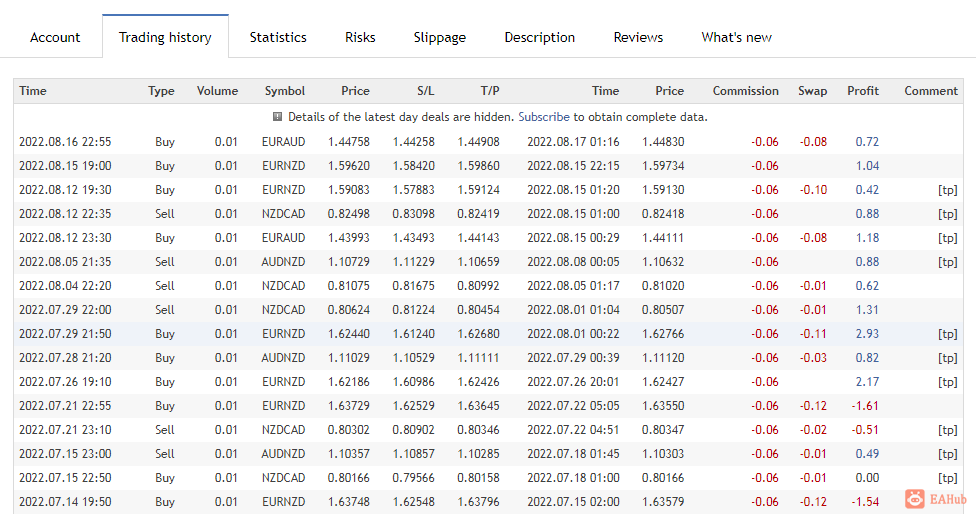Click take profit value 1.44143

478,238
